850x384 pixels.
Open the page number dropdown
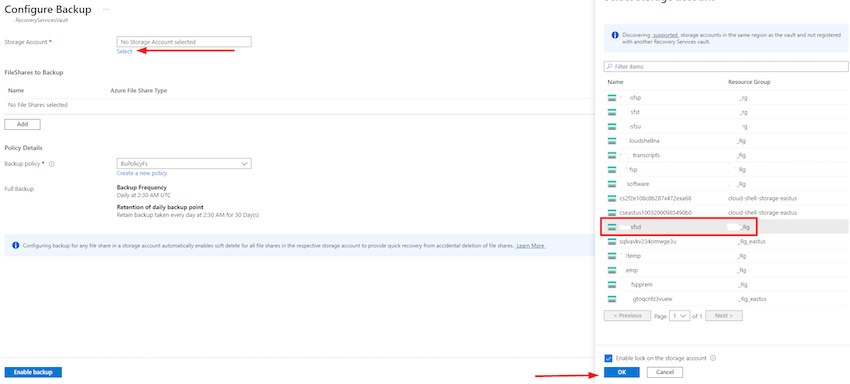point(679,316)
